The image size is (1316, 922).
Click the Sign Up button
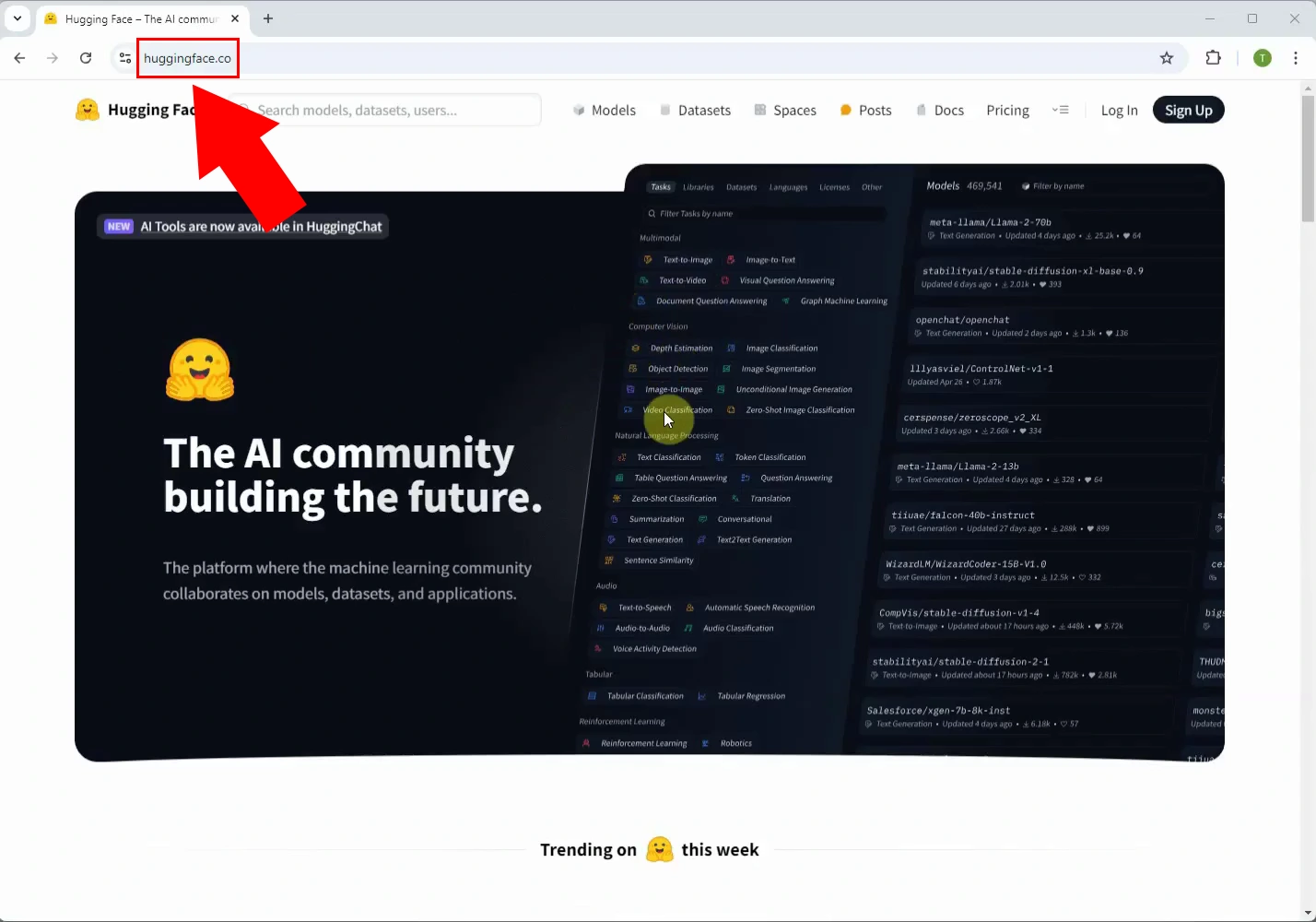1188,110
